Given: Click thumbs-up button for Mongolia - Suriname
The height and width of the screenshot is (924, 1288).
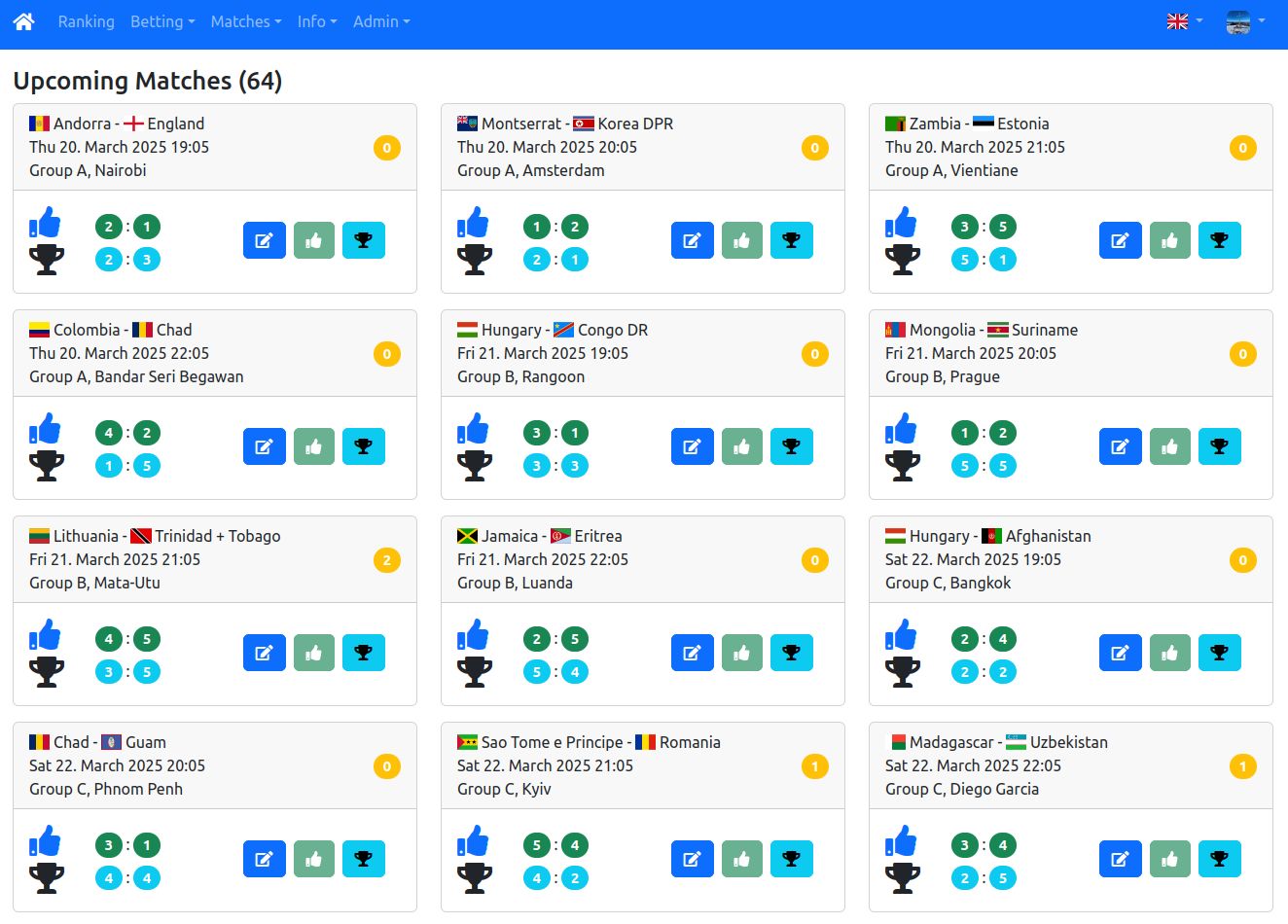Looking at the screenshot, I should (1170, 446).
